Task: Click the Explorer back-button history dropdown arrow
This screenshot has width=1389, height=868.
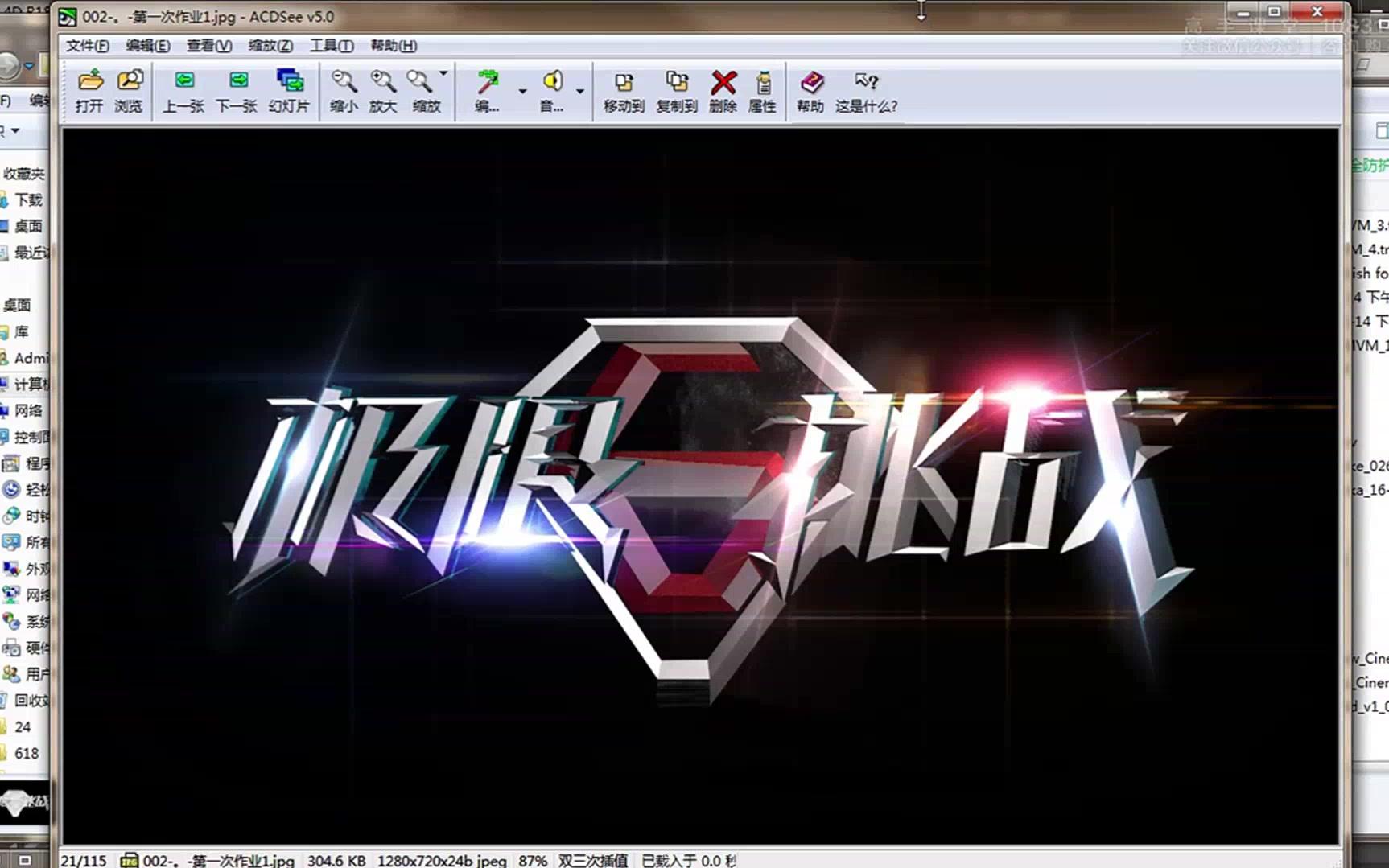Action: pyautogui.click(x=29, y=65)
